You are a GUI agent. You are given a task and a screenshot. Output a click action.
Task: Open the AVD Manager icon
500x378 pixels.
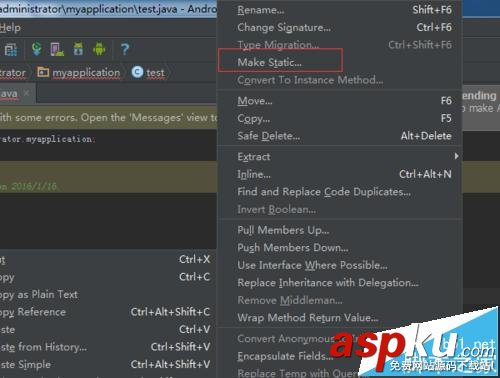pos(57,49)
